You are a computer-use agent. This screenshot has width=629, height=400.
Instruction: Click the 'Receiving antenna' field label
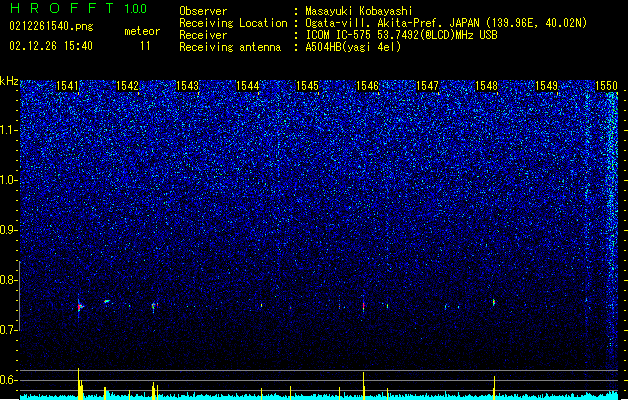[230, 47]
